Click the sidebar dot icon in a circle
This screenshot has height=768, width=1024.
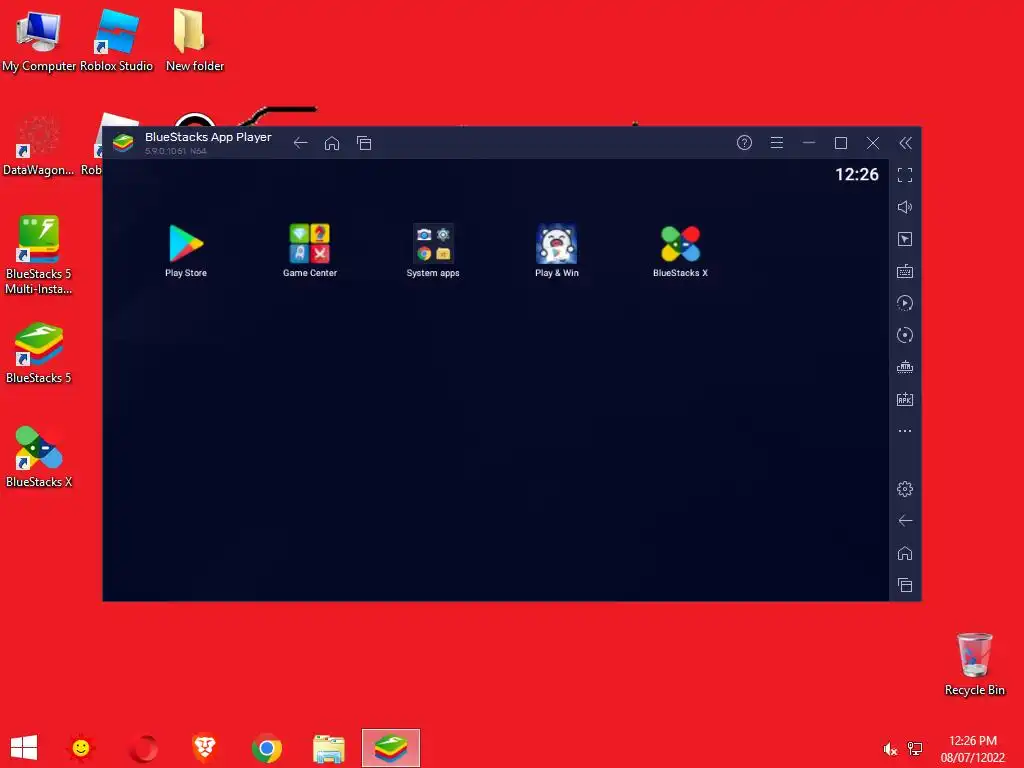click(x=904, y=335)
